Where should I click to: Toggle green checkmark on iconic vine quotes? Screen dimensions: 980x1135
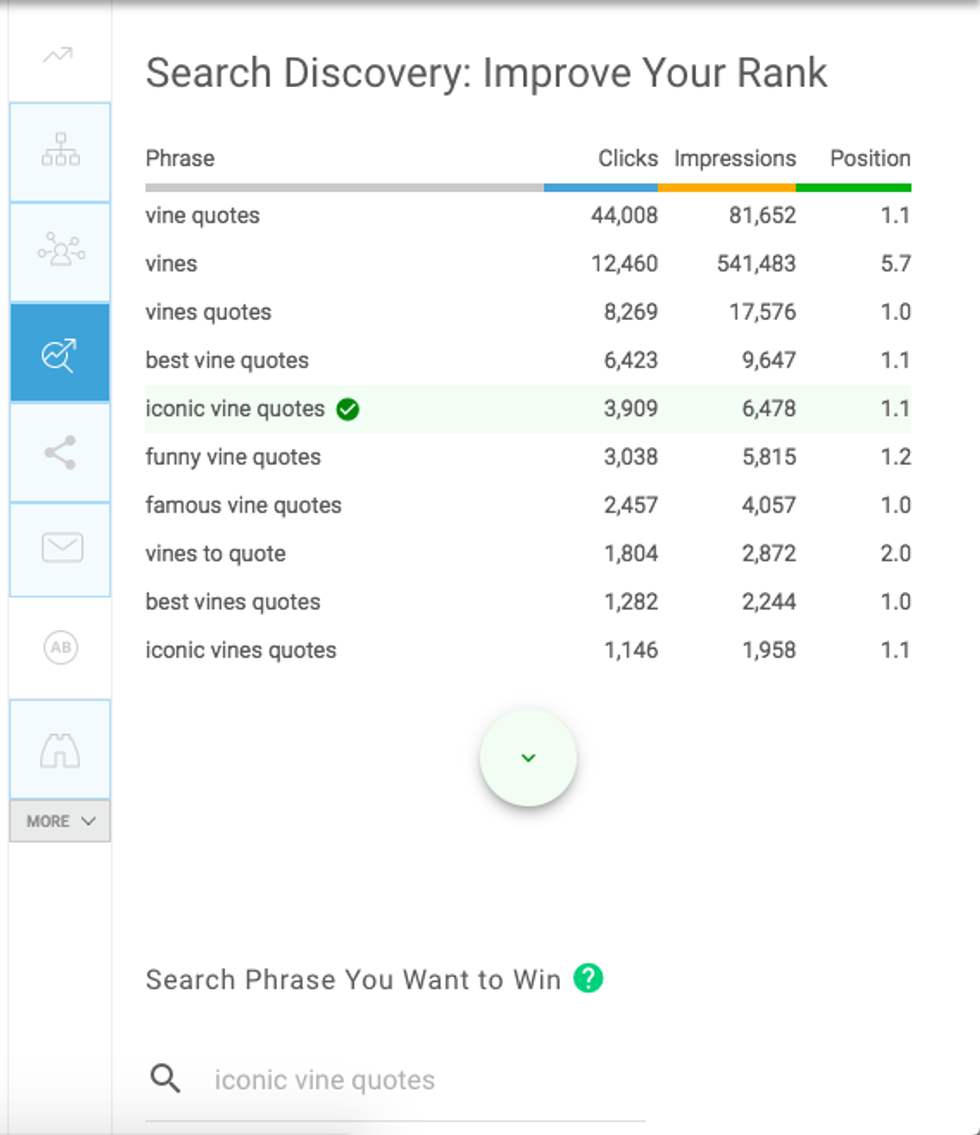click(x=348, y=409)
